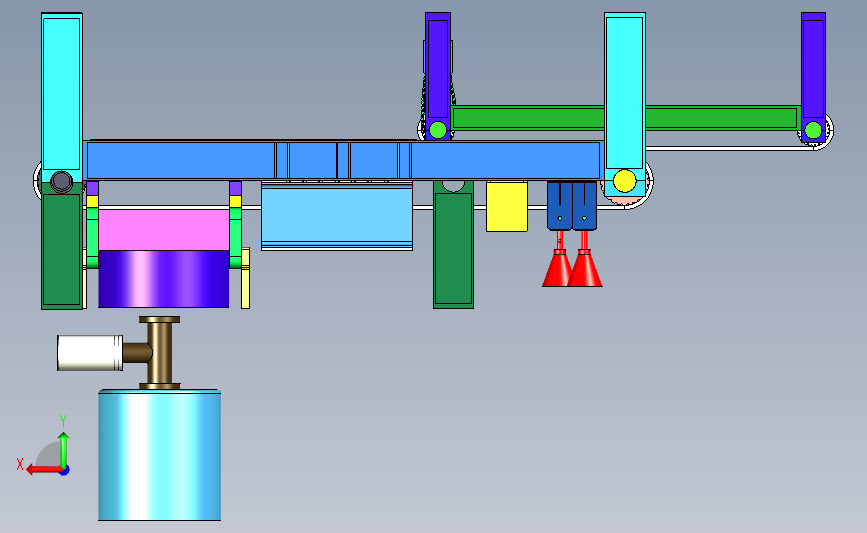The height and width of the screenshot is (533, 867).
Task: Select the dark gray circle on left cyan column
Action: (x=61, y=181)
